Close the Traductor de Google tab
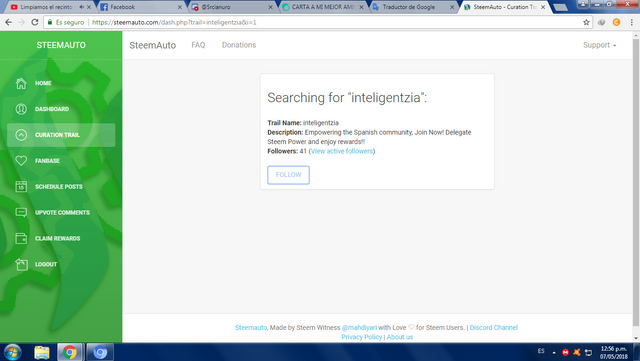 [x=452, y=7]
